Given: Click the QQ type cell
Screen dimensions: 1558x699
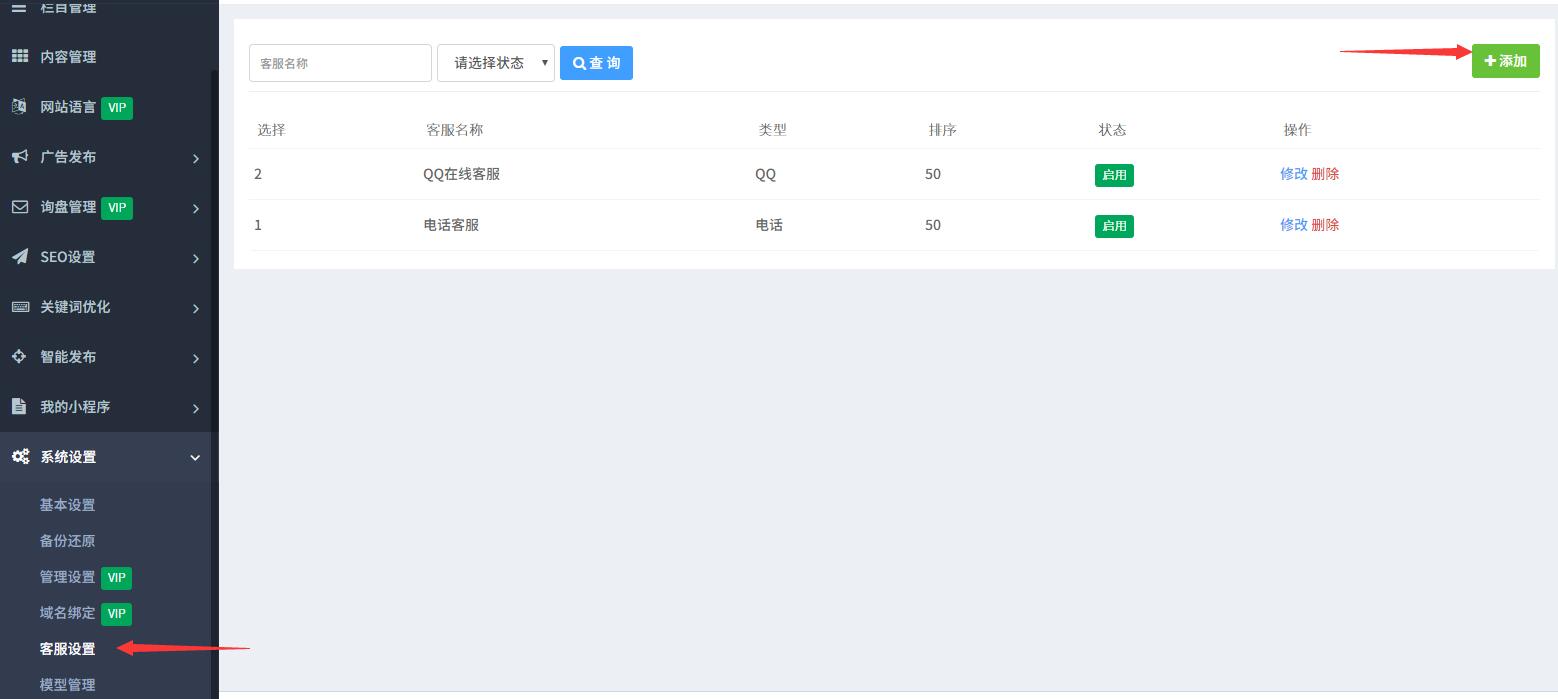Looking at the screenshot, I should tap(765, 174).
